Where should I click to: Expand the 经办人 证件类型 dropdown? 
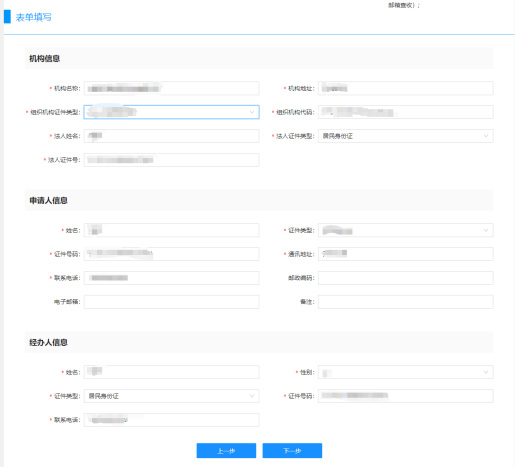[x=171, y=396]
